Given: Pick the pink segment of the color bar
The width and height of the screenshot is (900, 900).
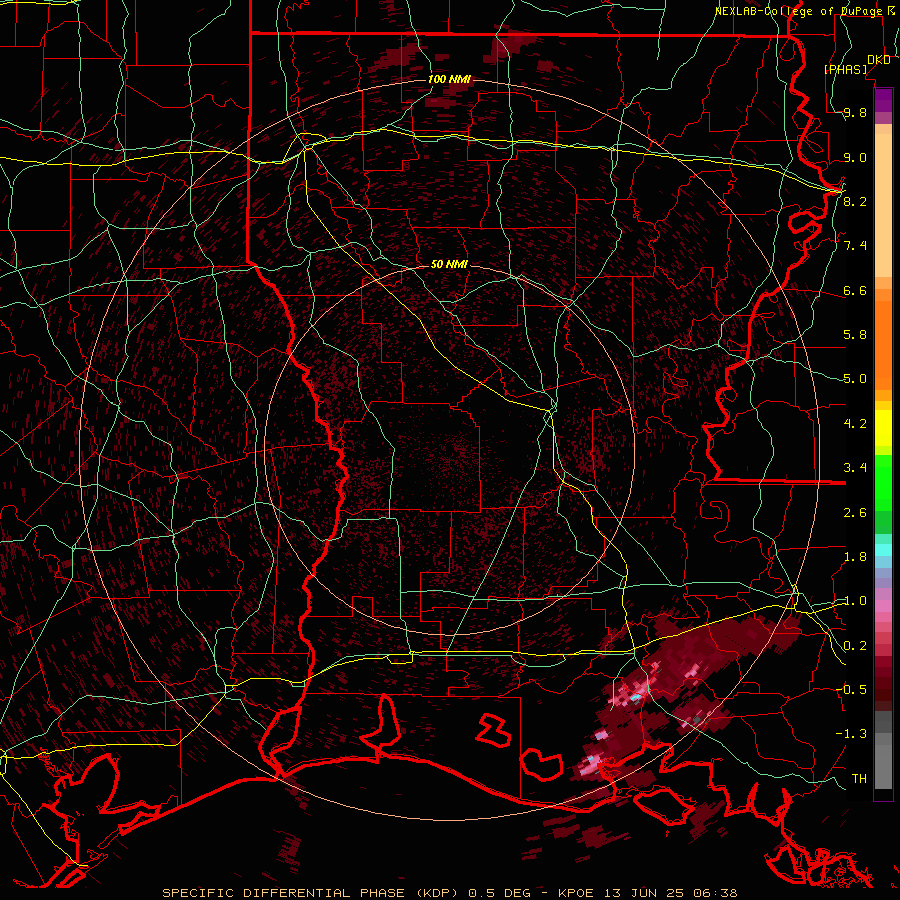Looking at the screenshot, I should (x=883, y=606).
